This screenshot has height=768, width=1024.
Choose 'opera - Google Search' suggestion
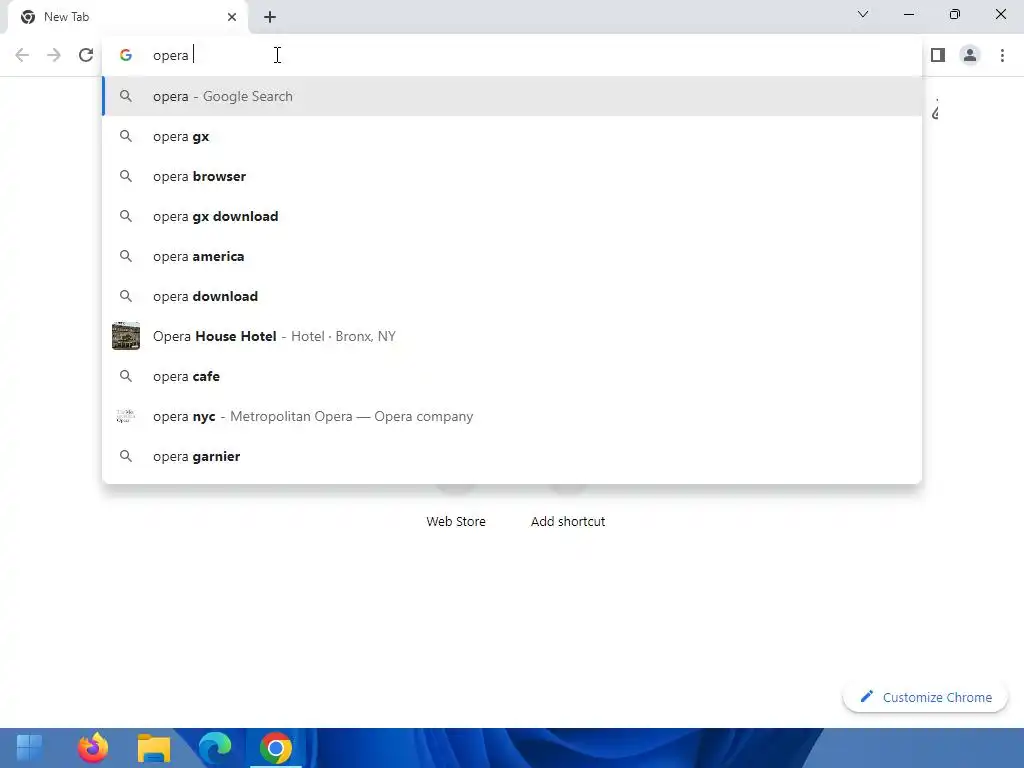[x=512, y=96]
